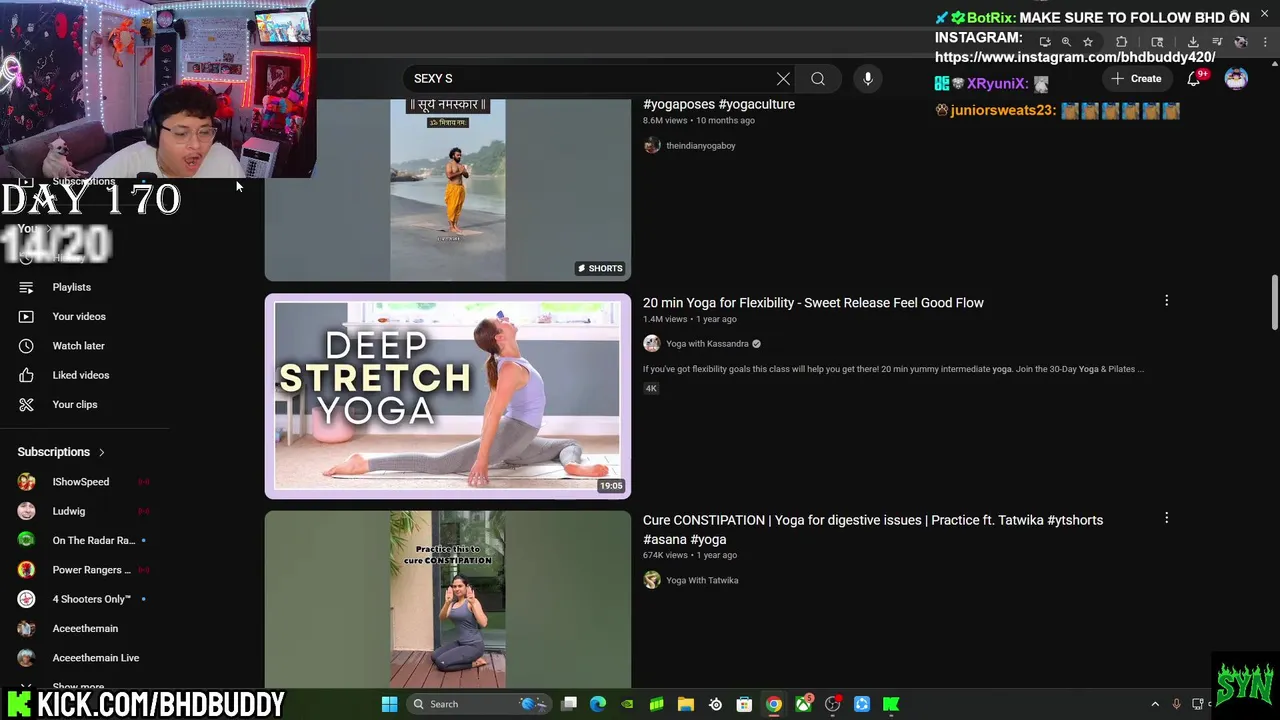Click the cure constipation Shorts thumbnail
The image size is (1280, 720).
coord(448,599)
